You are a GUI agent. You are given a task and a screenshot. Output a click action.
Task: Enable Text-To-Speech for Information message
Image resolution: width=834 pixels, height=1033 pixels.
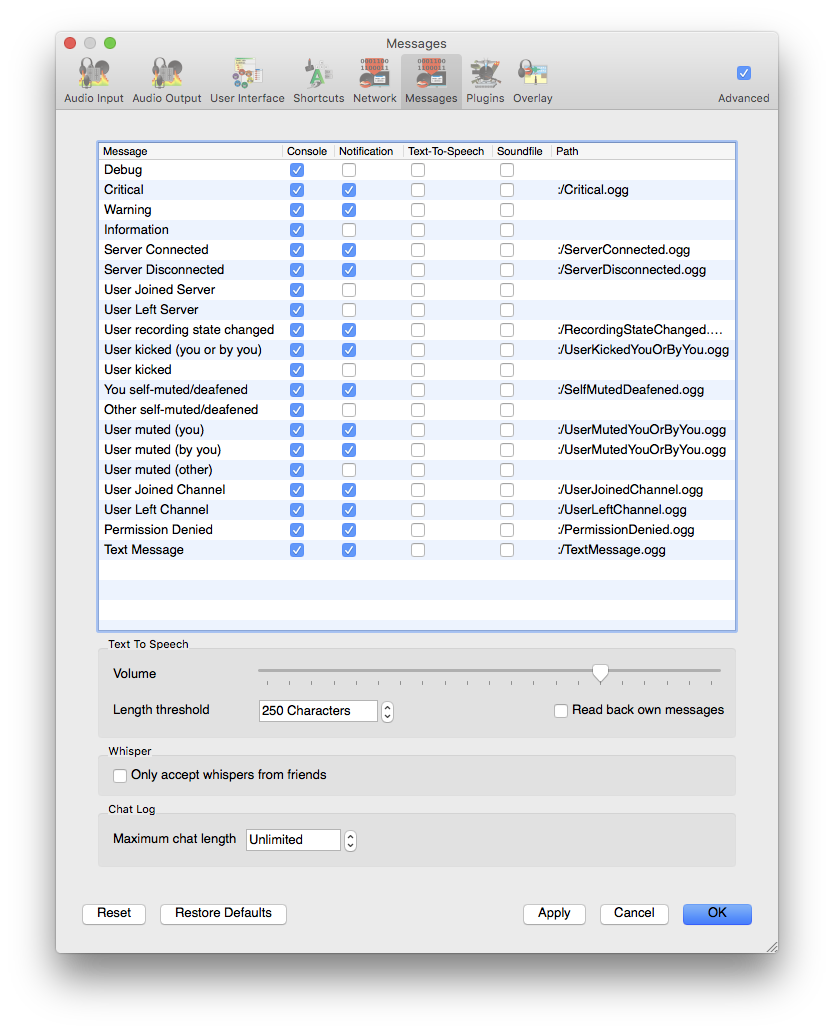click(418, 230)
